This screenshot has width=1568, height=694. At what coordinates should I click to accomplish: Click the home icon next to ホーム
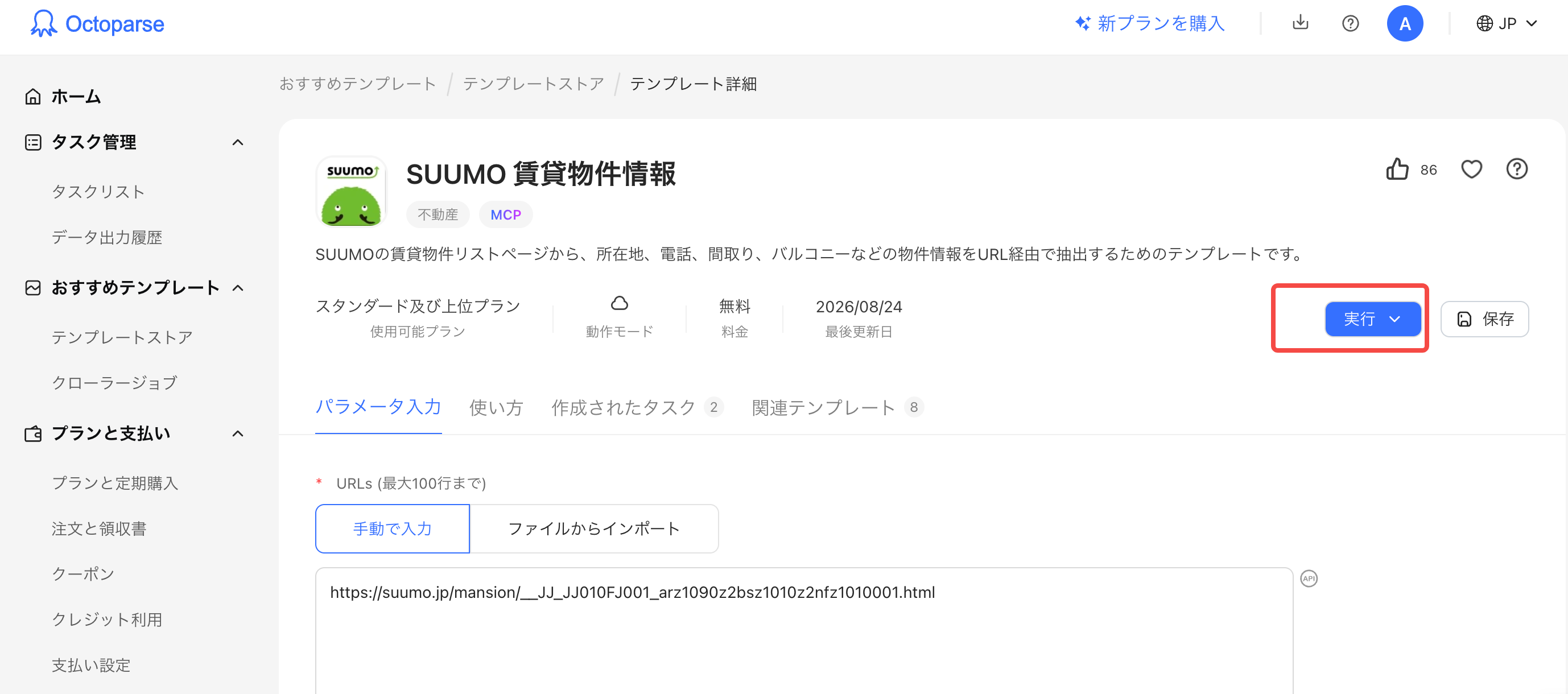(33, 96)
